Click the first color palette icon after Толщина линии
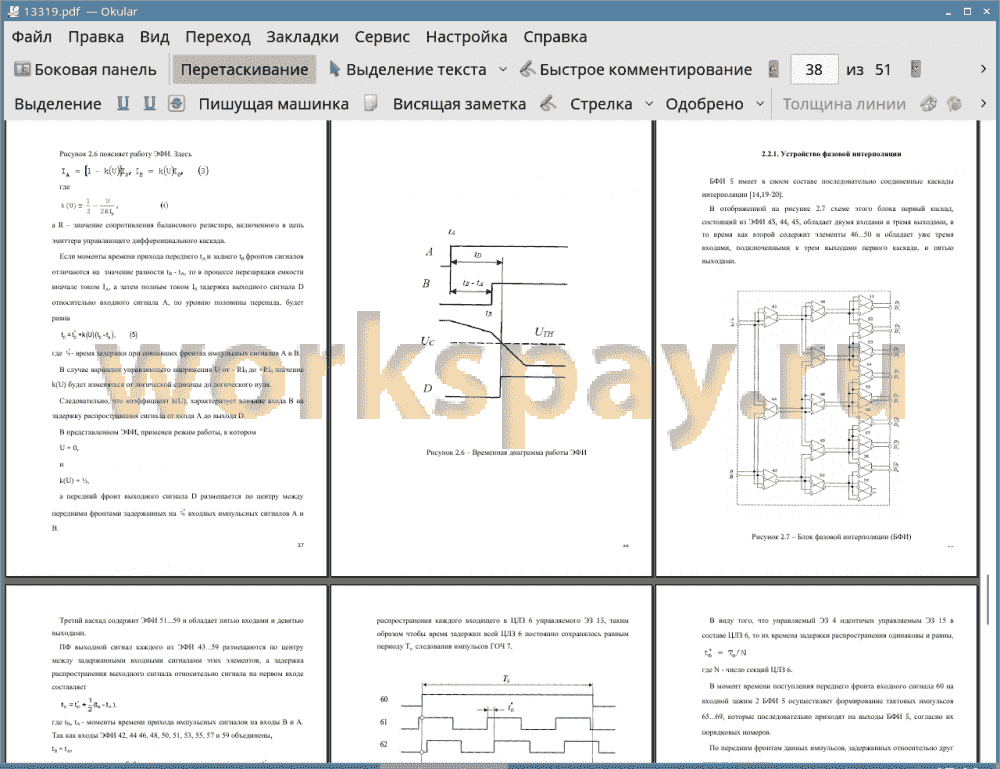This screenshot has height=769, width=1000. pyautogui.click(x=929, y=103)
